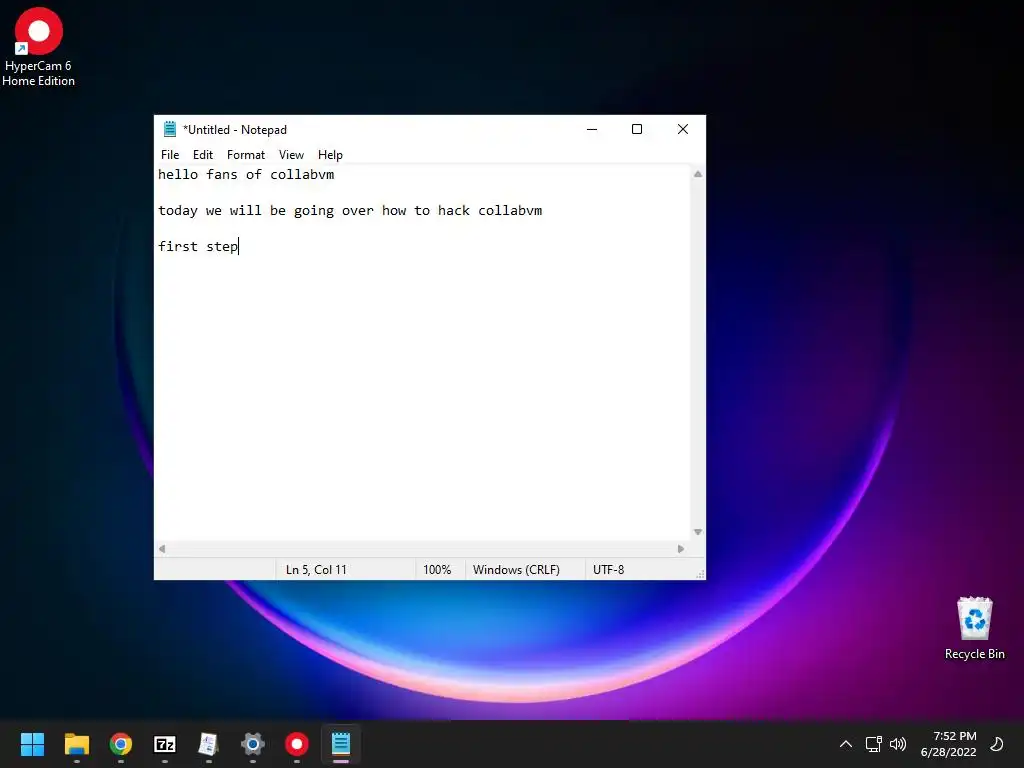Image resolution: width=1024 pixels, height=768 pixels.
Task: Open the File menu in Notepad
Action: 170,155
